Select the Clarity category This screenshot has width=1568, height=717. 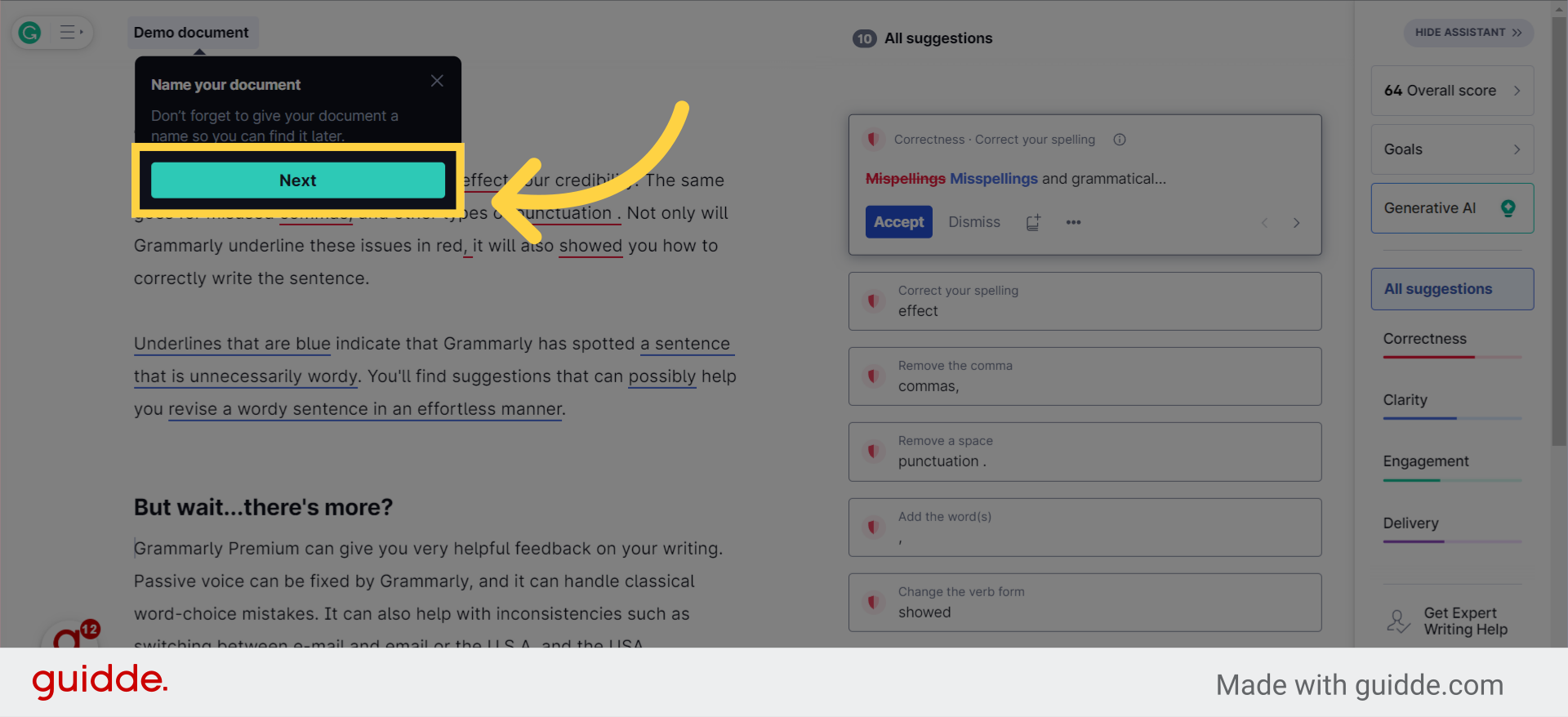point(1452,404)
